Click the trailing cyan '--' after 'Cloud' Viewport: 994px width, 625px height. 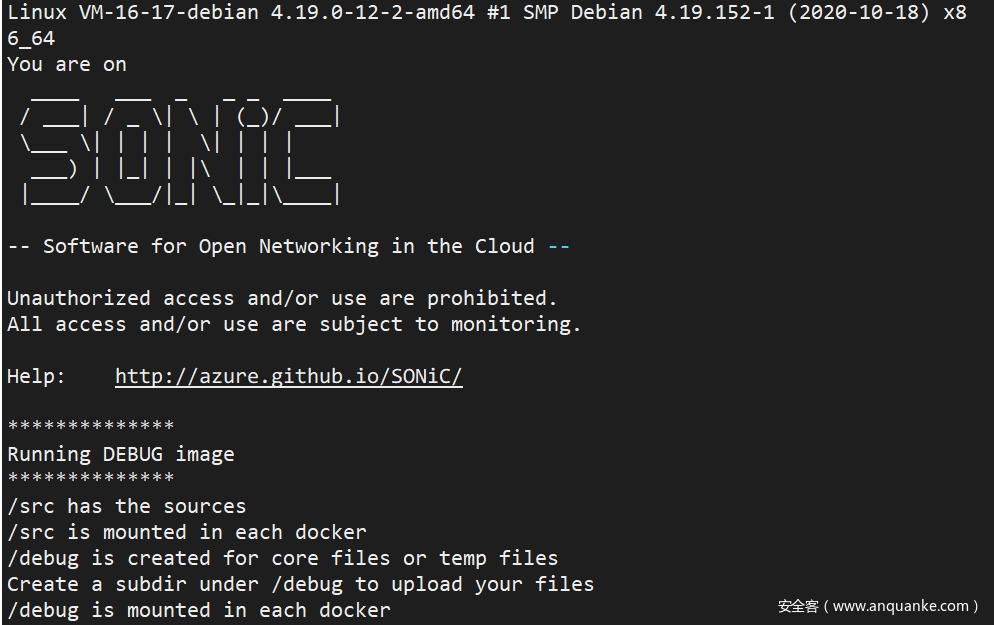coord(558,246)
